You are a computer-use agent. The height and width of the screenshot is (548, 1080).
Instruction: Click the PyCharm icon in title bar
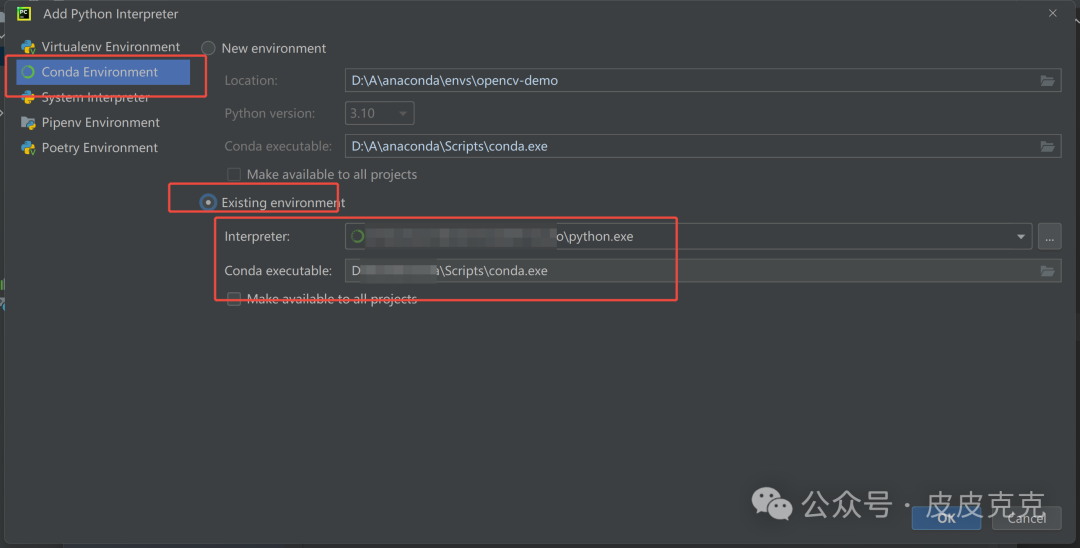(24, 14)
